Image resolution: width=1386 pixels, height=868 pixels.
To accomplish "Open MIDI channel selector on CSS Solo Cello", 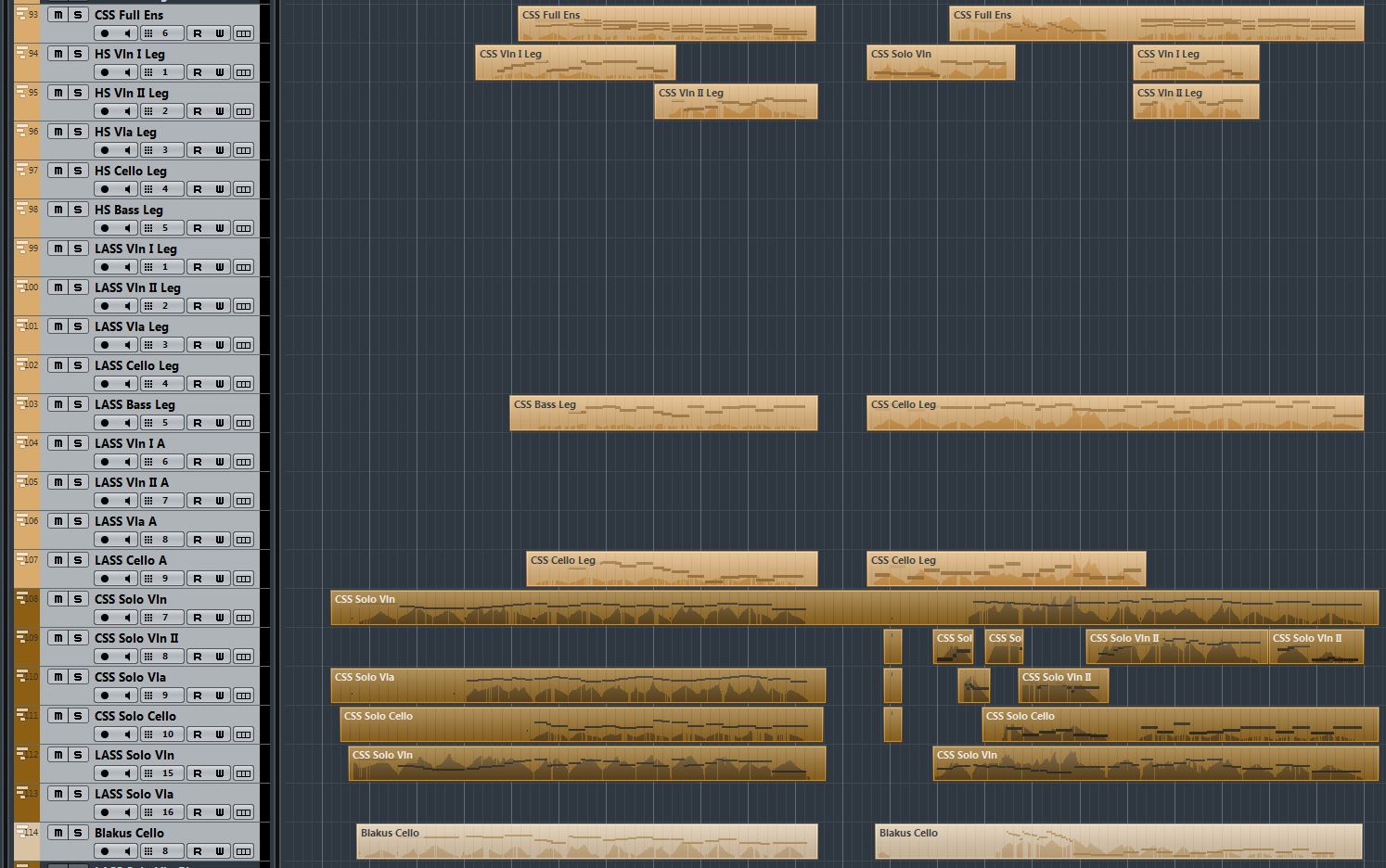I will click(161, 734).
